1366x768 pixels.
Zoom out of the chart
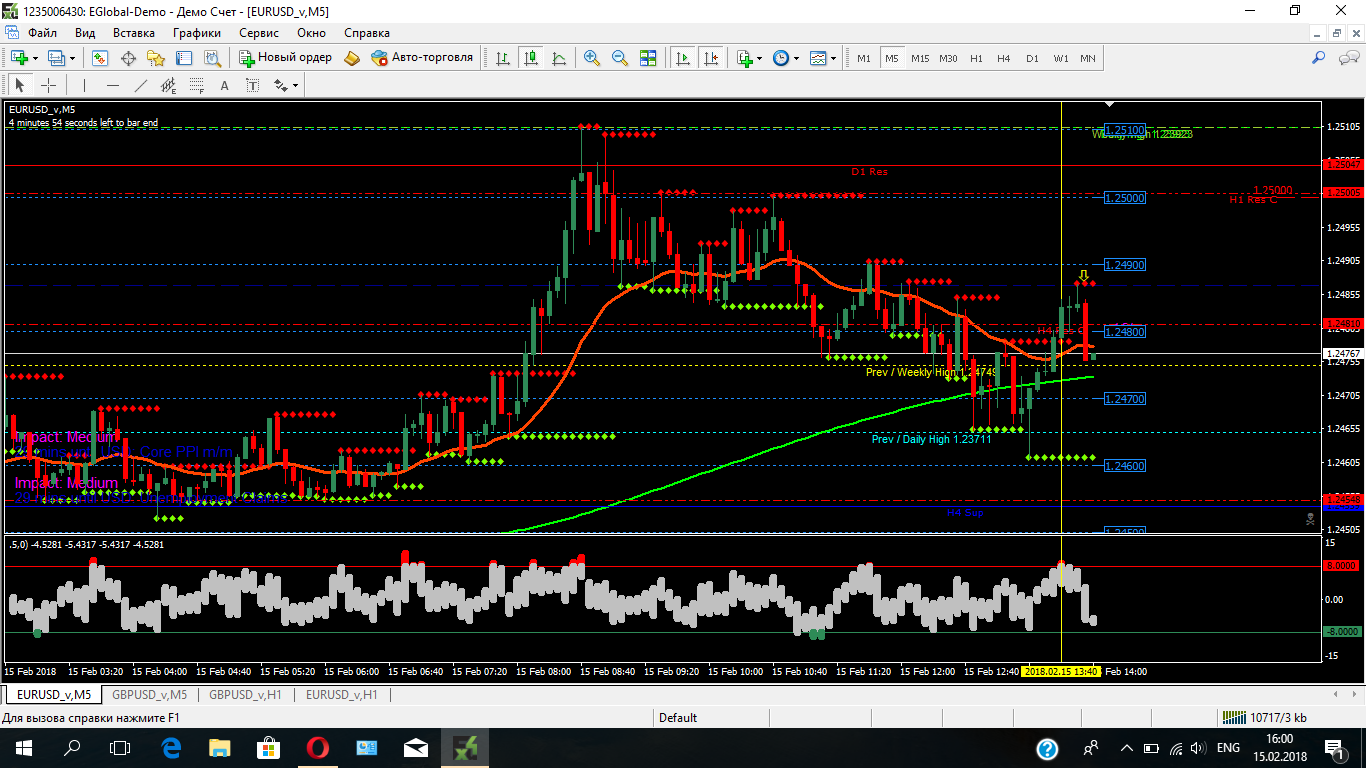pos(620,58)
